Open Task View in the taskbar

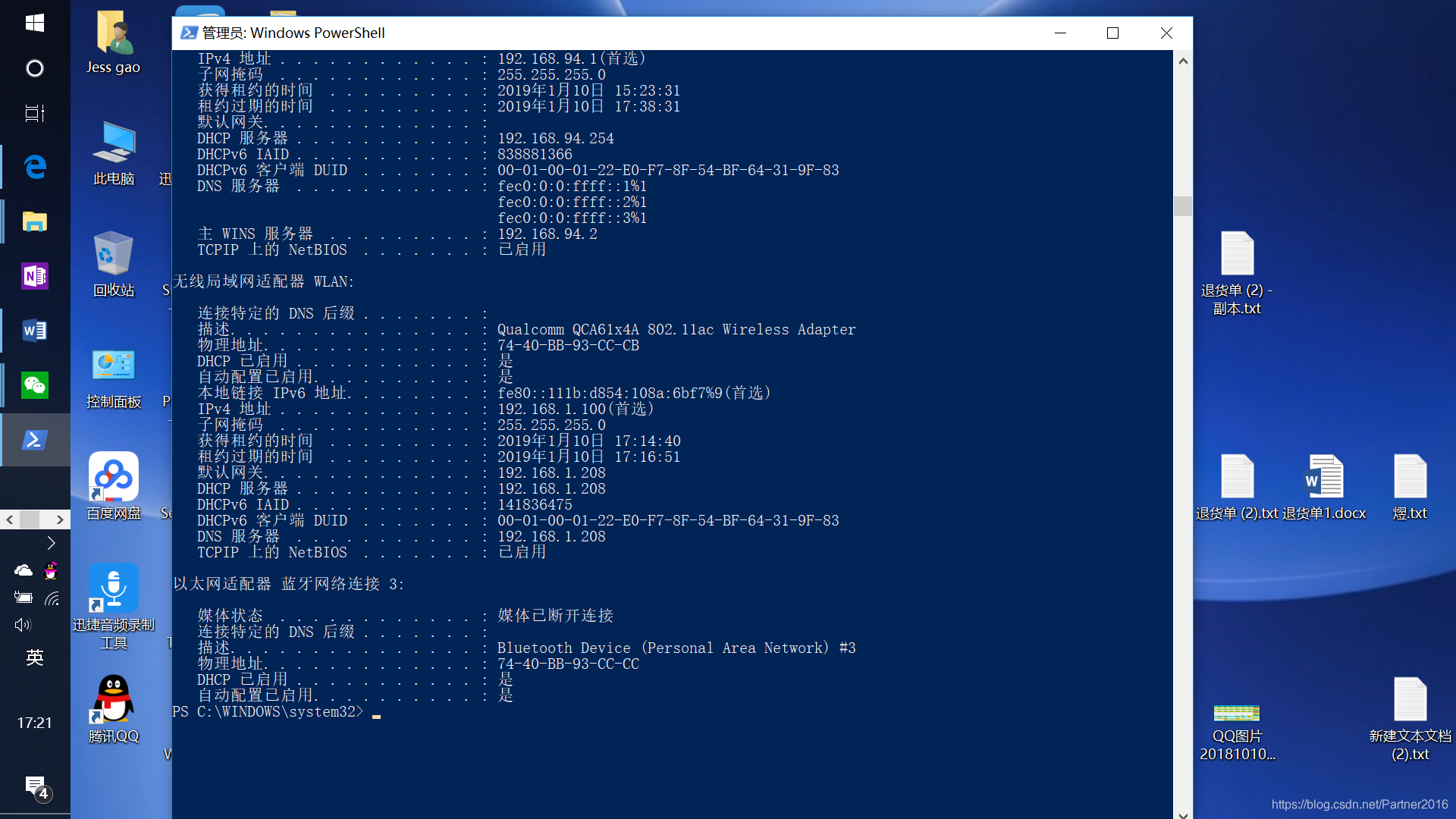click(x=35, y=113)
